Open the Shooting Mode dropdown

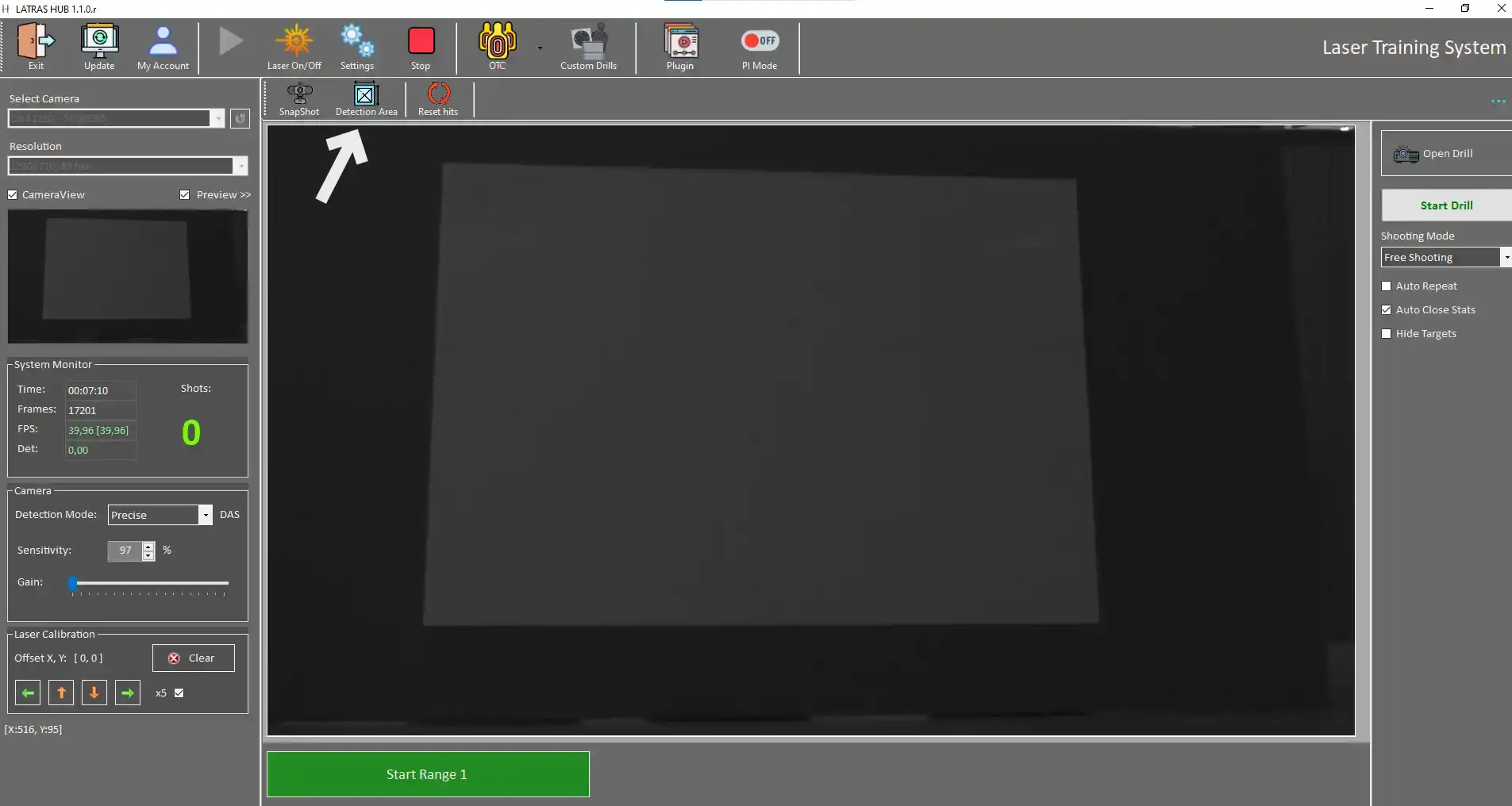(x=1506, y=257)
